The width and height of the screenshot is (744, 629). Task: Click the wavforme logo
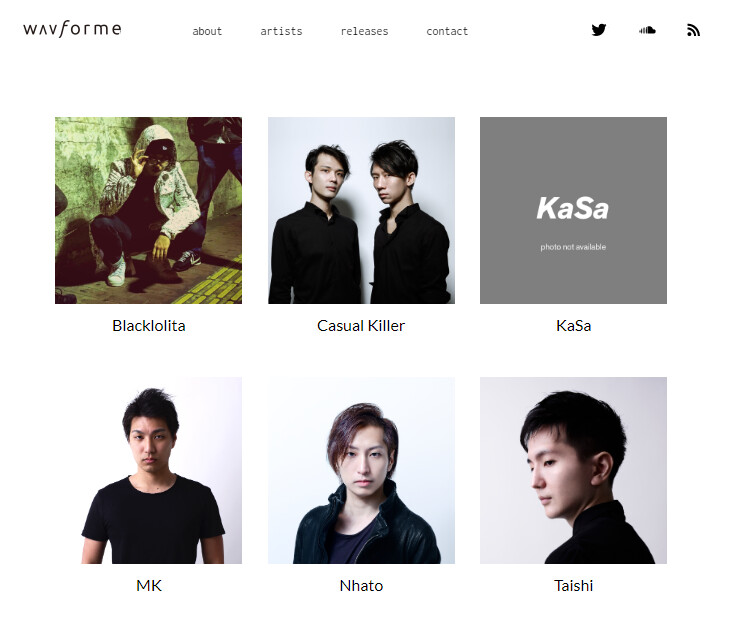tap(72, 29)
